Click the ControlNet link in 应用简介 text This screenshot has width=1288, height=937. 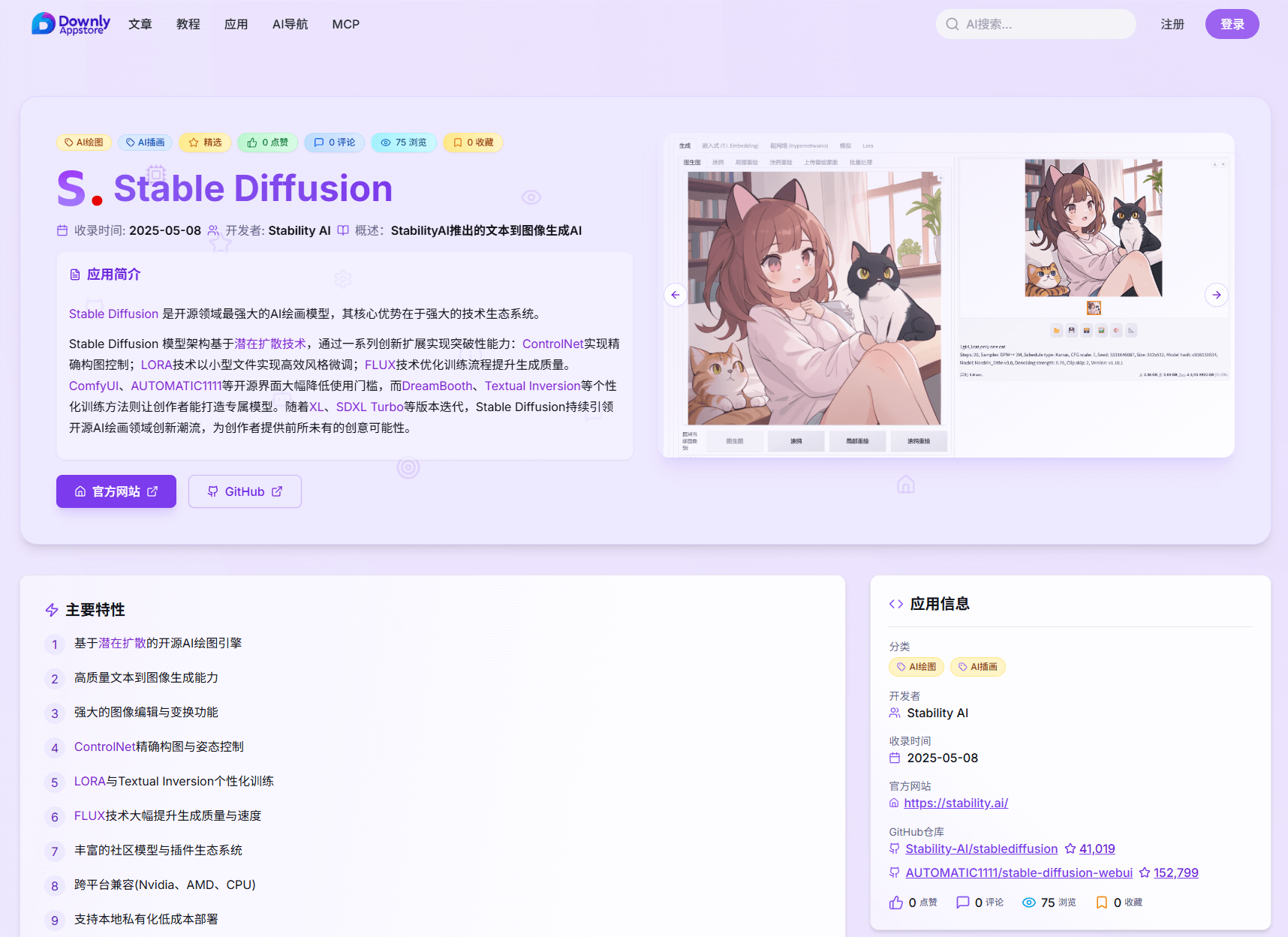click(553, 344)
